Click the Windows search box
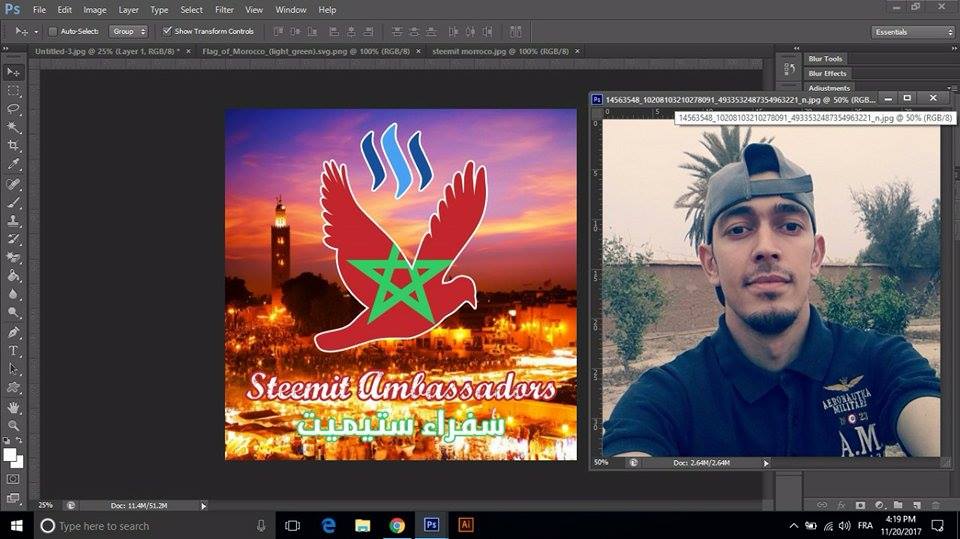 tap(153, 526)
